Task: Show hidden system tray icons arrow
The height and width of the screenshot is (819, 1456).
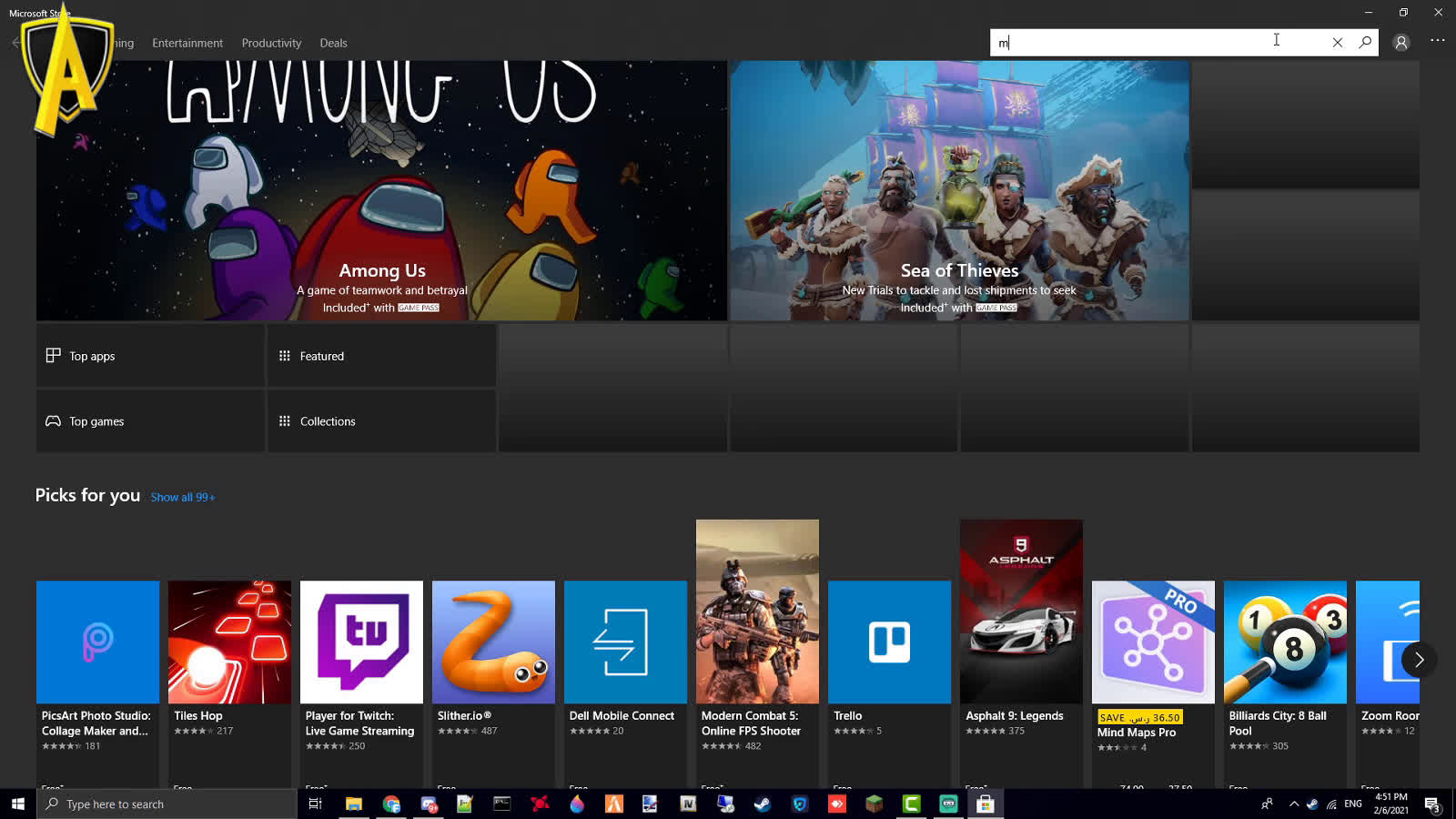Action: pyautogui.click(x=1293, y=804)
